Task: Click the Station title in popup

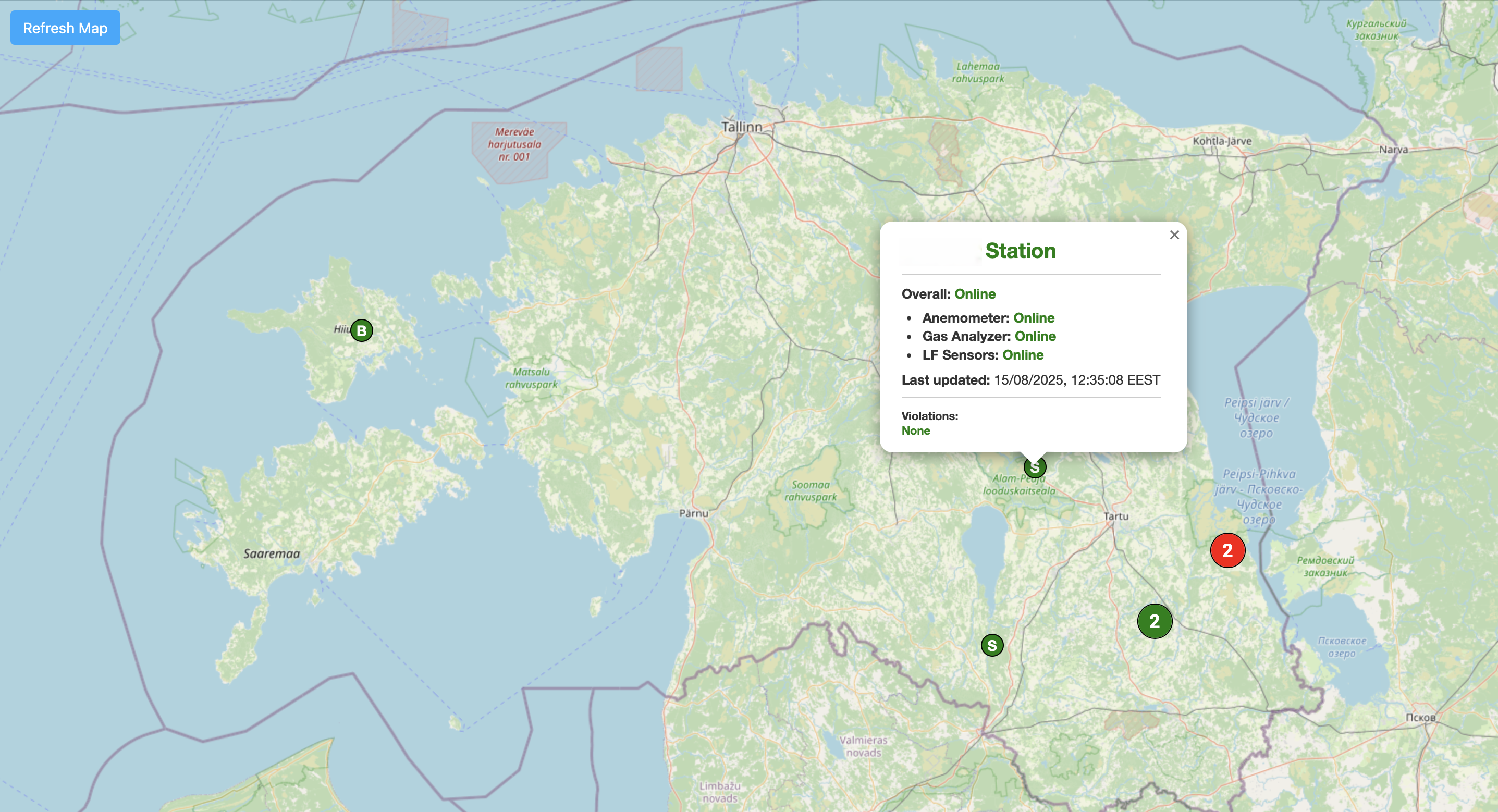Action: click(x=1020, y=251)
